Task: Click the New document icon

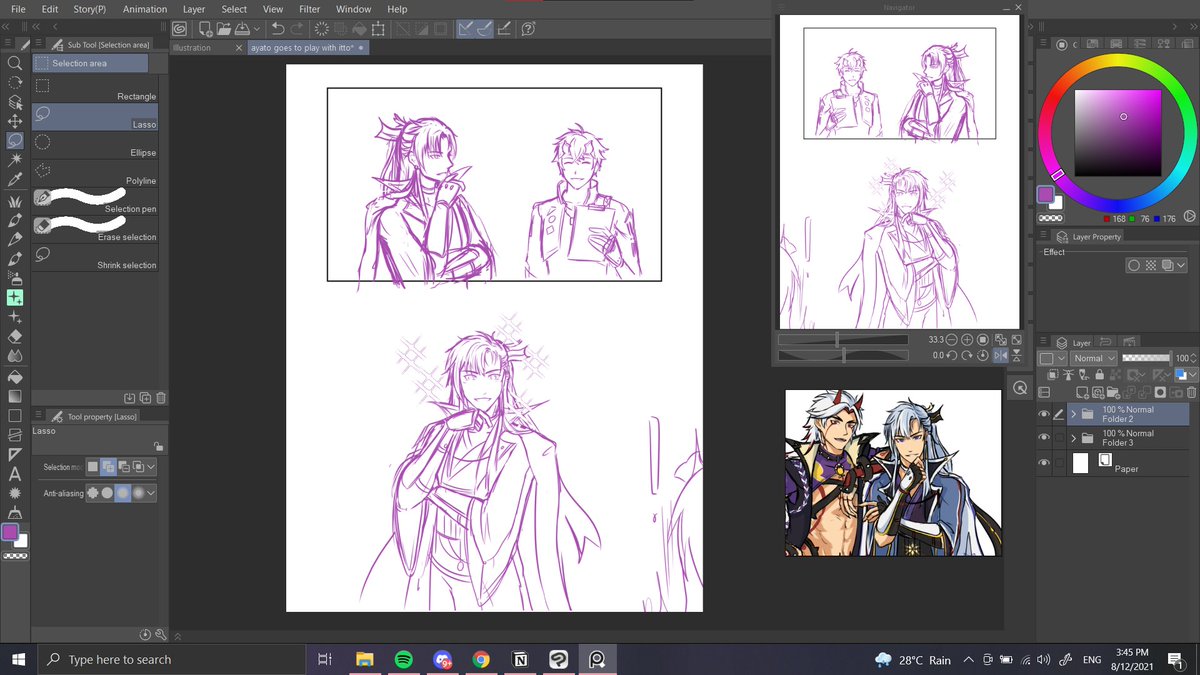Action: [x=205, y=29]
